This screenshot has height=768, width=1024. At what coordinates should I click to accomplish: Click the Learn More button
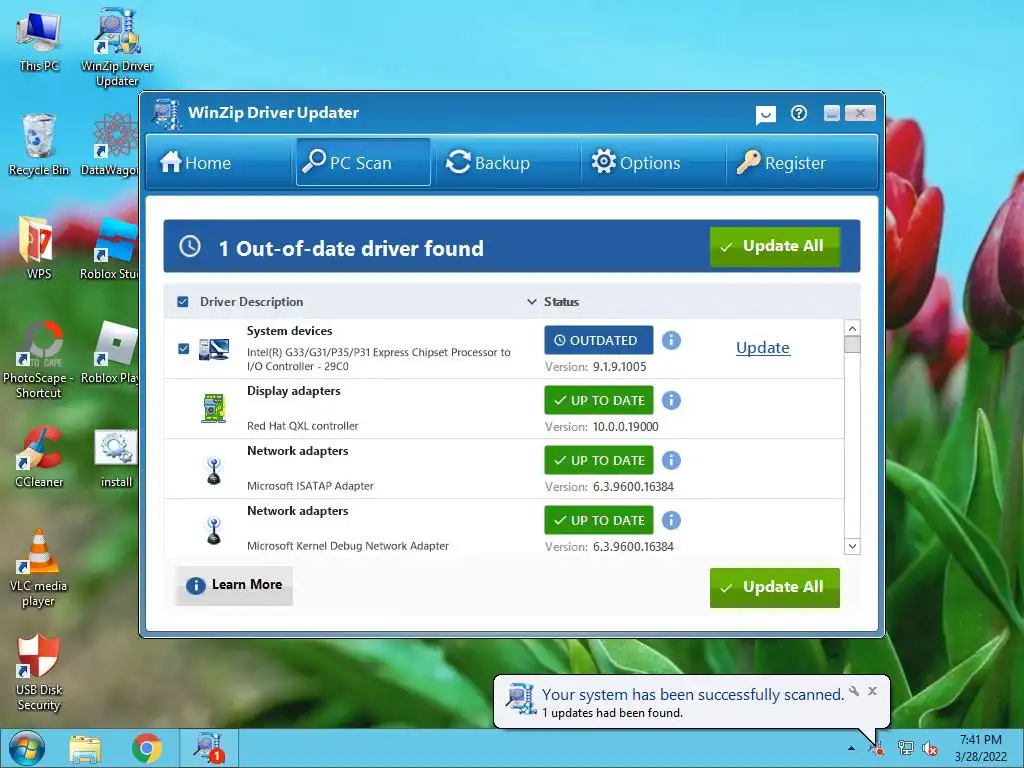coord(234,585)
